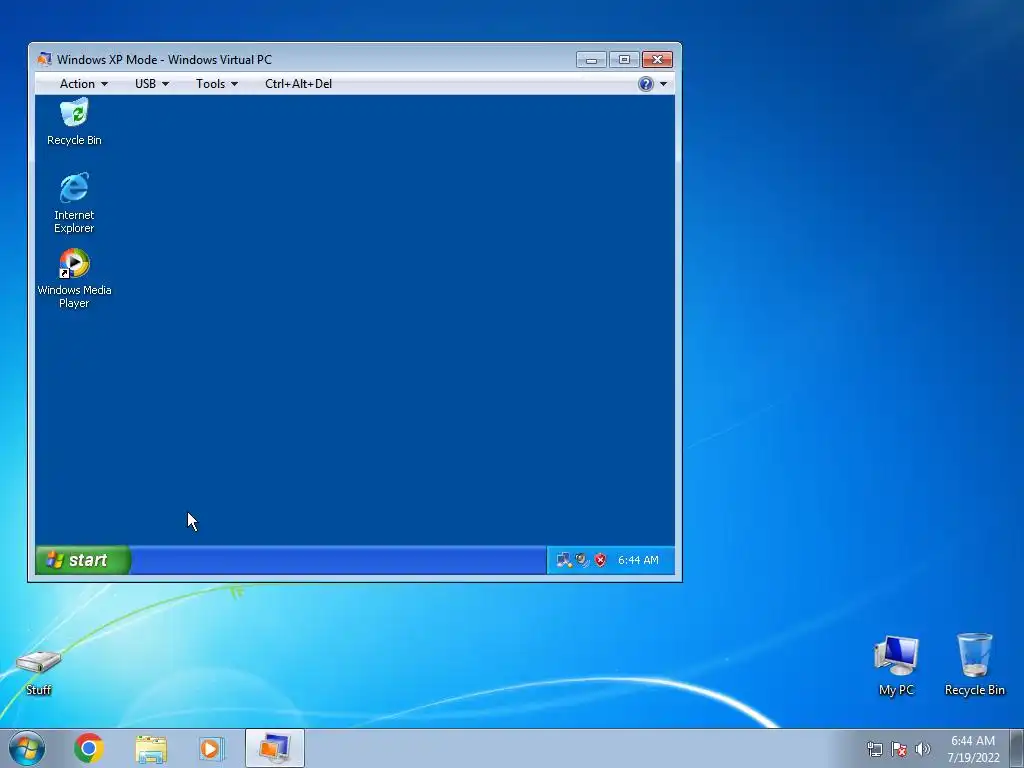Click the Windows 7 tray network icon
The height and width of the screenshot is (768, 1024).
point(874,749)
